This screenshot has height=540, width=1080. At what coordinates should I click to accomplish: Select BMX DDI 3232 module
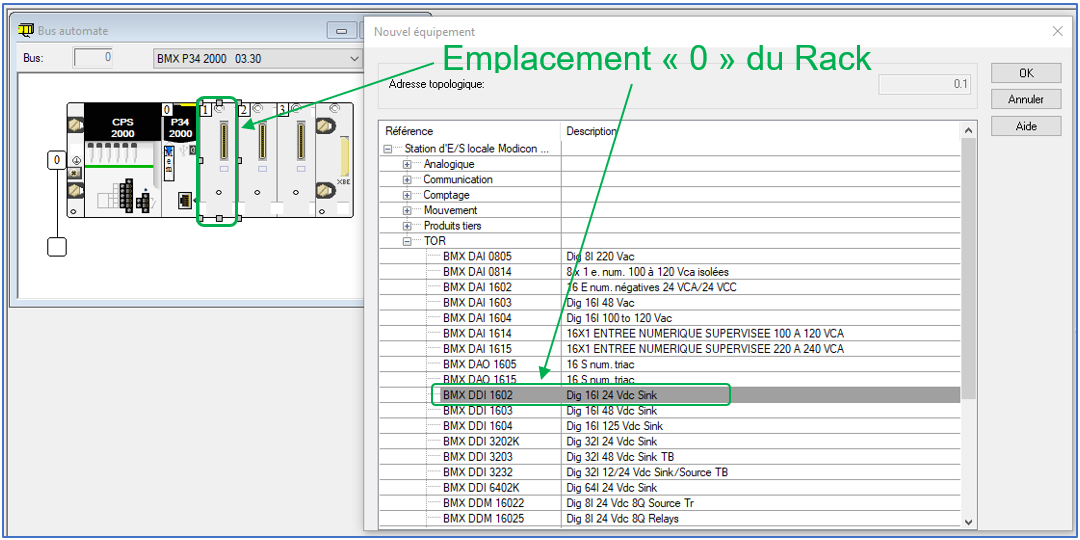(477, 472)
